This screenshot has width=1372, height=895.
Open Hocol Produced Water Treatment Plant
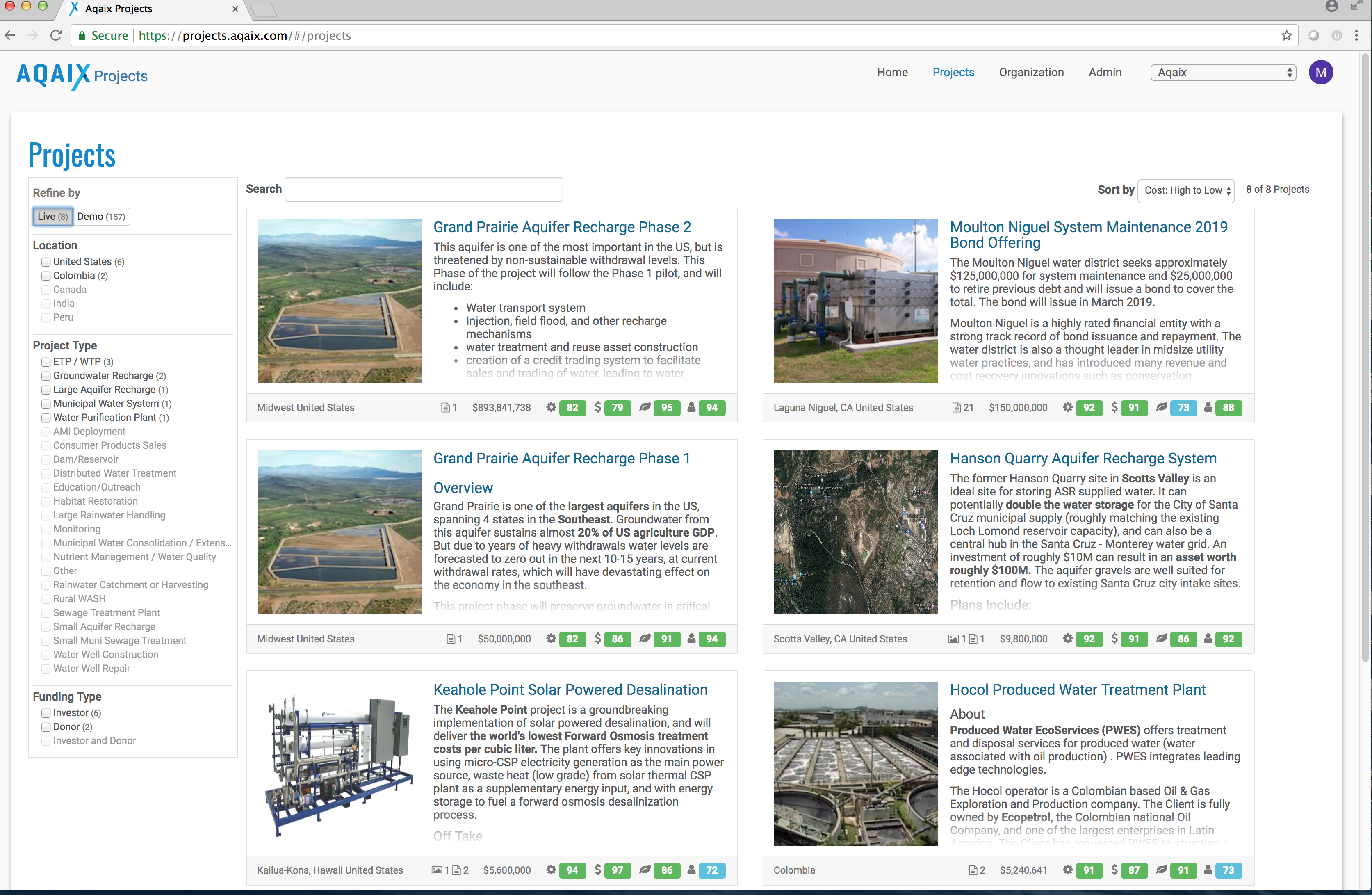[x=1078, y=690]
